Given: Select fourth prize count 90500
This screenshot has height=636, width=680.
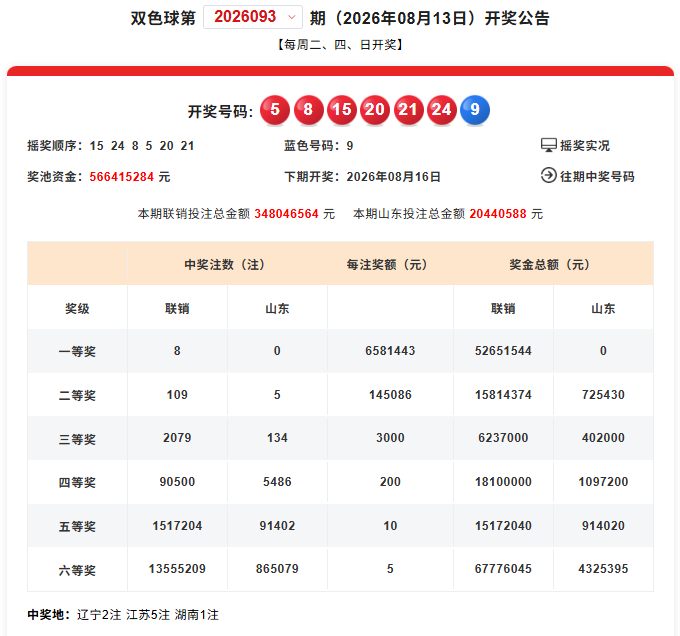Looking at the screenshot, I should tap(177, 482).
